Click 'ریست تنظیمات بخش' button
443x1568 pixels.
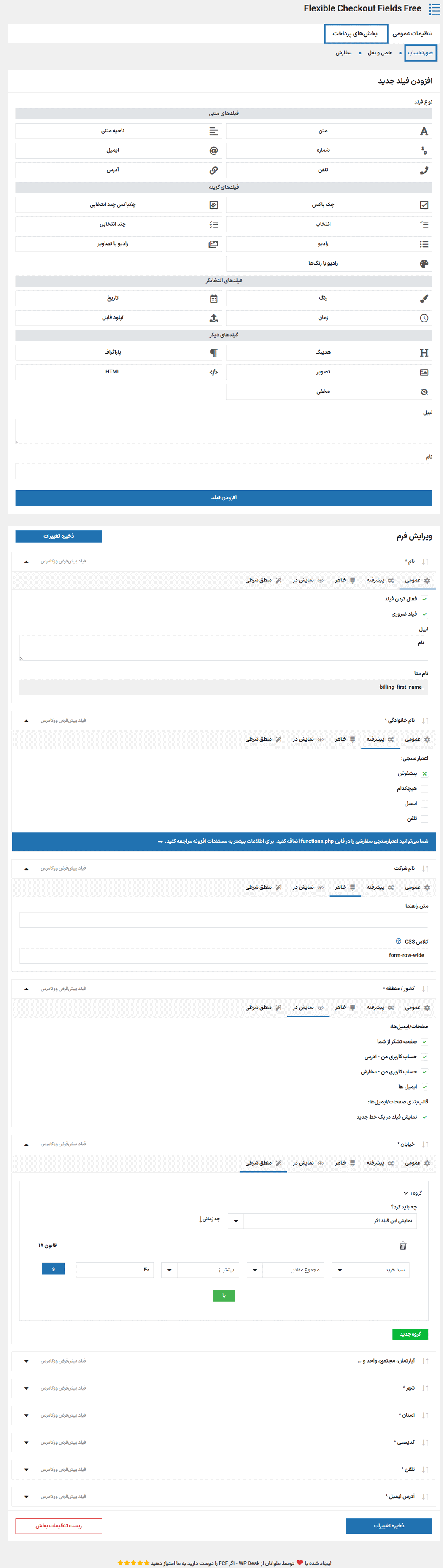58,1525
